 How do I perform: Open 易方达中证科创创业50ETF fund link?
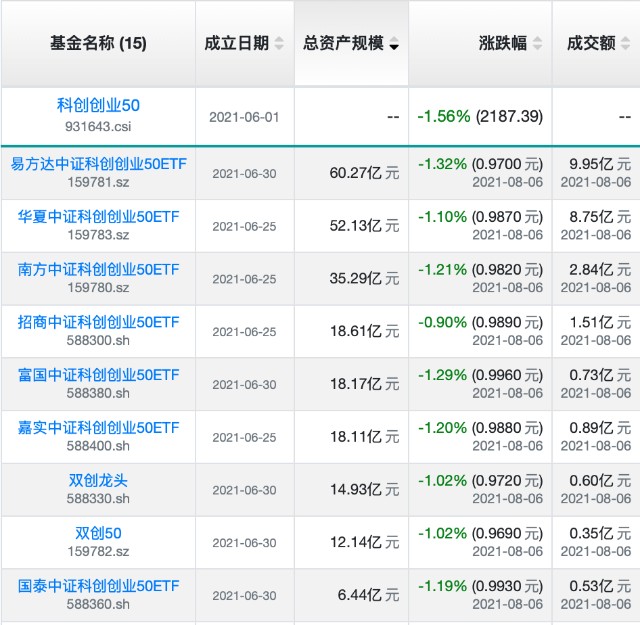coord(98,164)
